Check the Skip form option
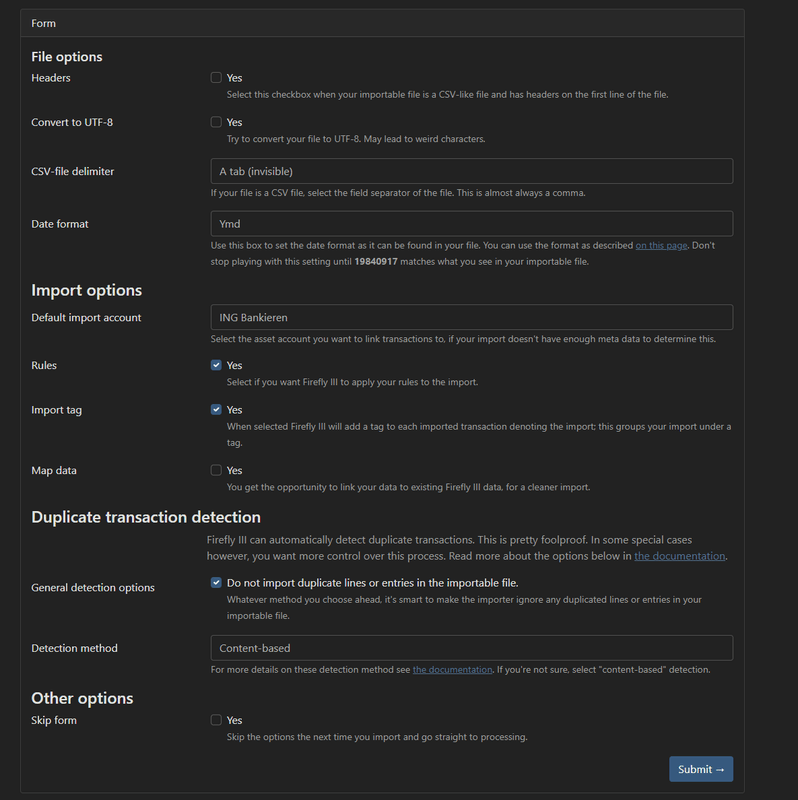This screenshot has height=800, width=798. click(x=216, y=720)
